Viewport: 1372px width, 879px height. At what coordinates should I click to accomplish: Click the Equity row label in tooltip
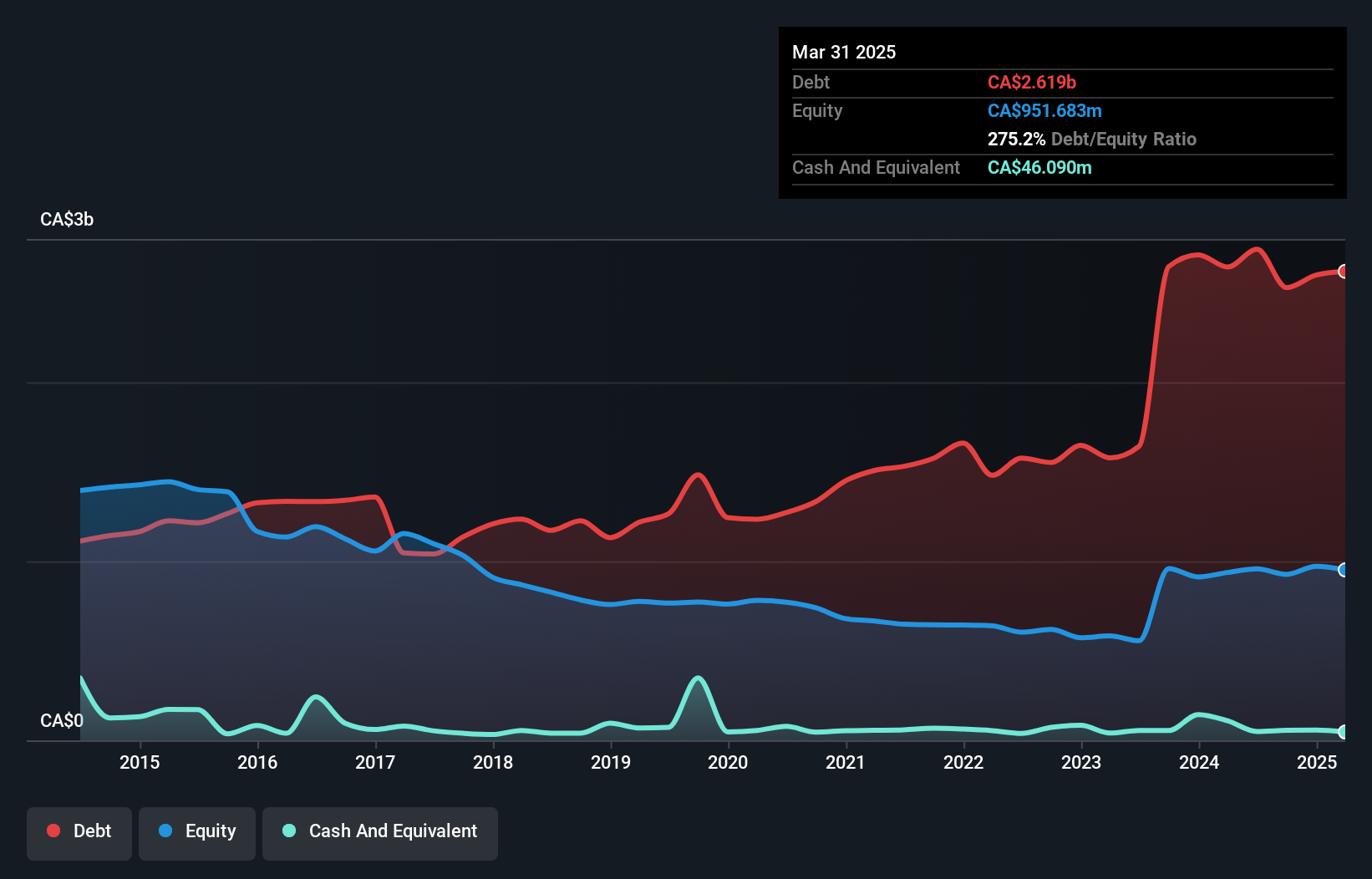tap(817, 110)
